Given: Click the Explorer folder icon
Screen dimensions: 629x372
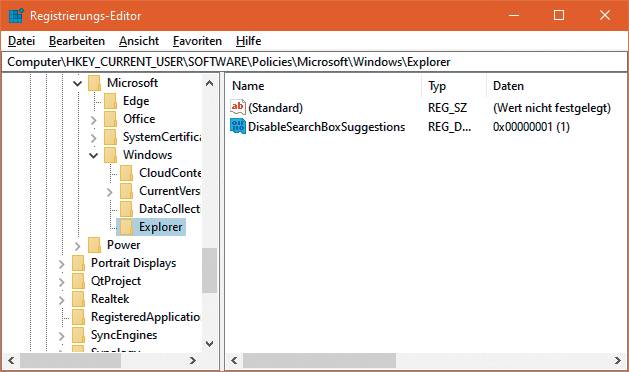Looking at the screenshot, I should tap(126, 227).
